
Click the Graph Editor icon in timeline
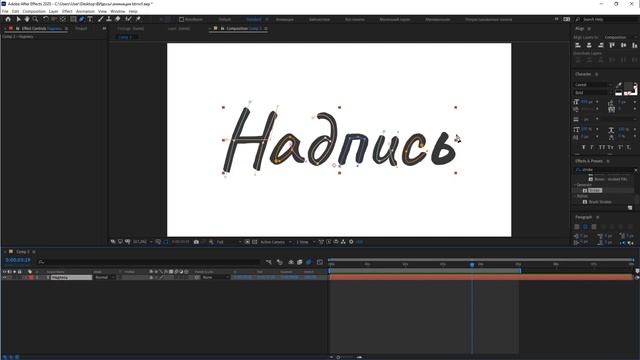(320, 262)
